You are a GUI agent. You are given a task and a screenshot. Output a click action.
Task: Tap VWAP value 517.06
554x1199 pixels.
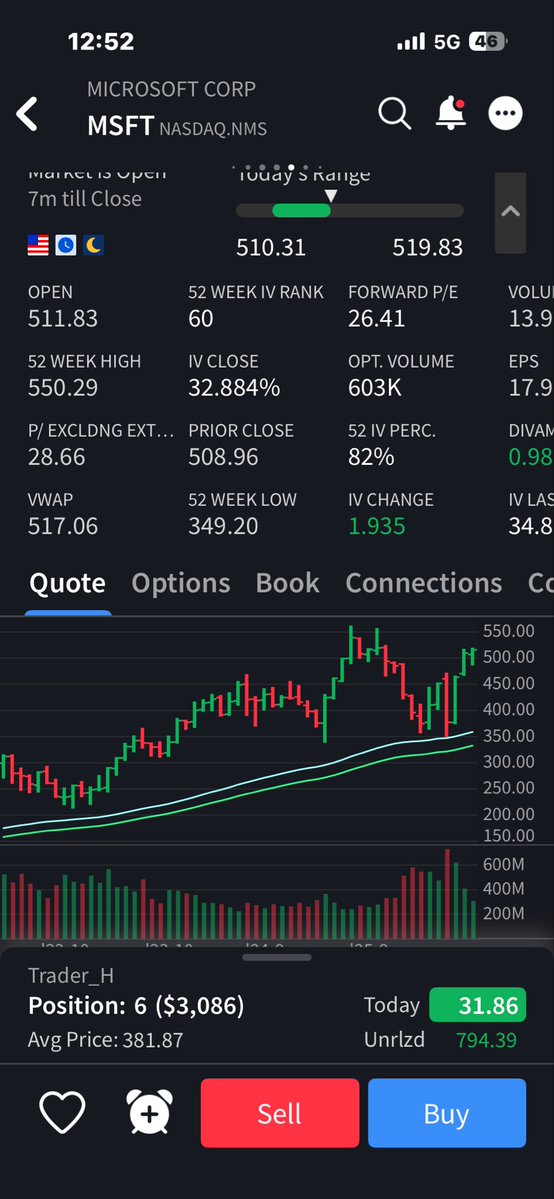pyautogui.click(x=63, y=526)
